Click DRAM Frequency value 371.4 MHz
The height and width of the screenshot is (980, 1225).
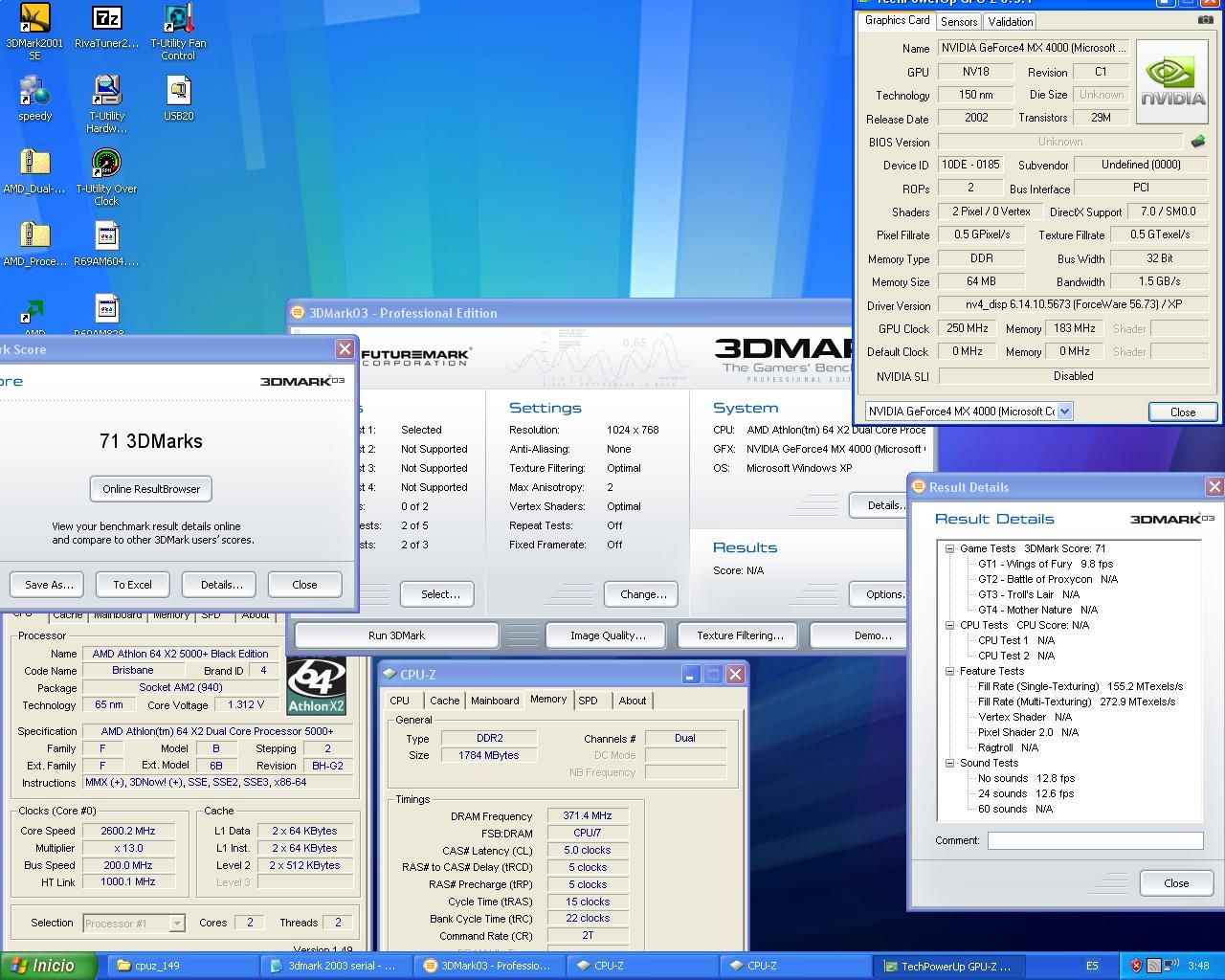click(588, 816)
